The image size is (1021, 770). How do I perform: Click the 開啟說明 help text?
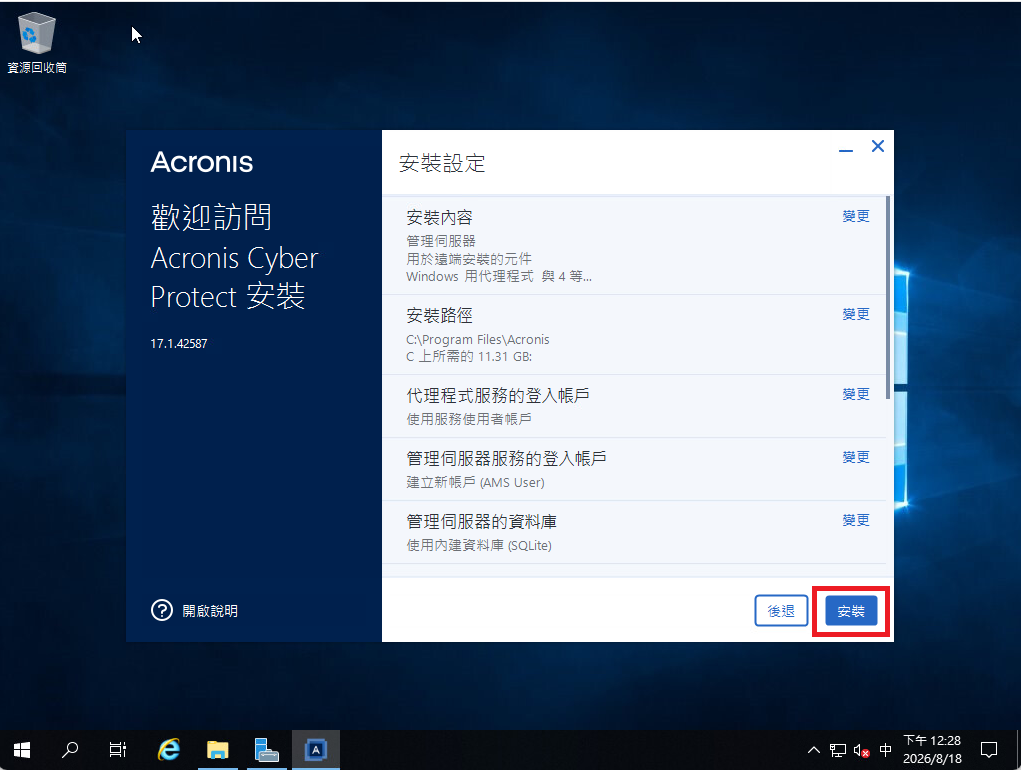(210, 611)
